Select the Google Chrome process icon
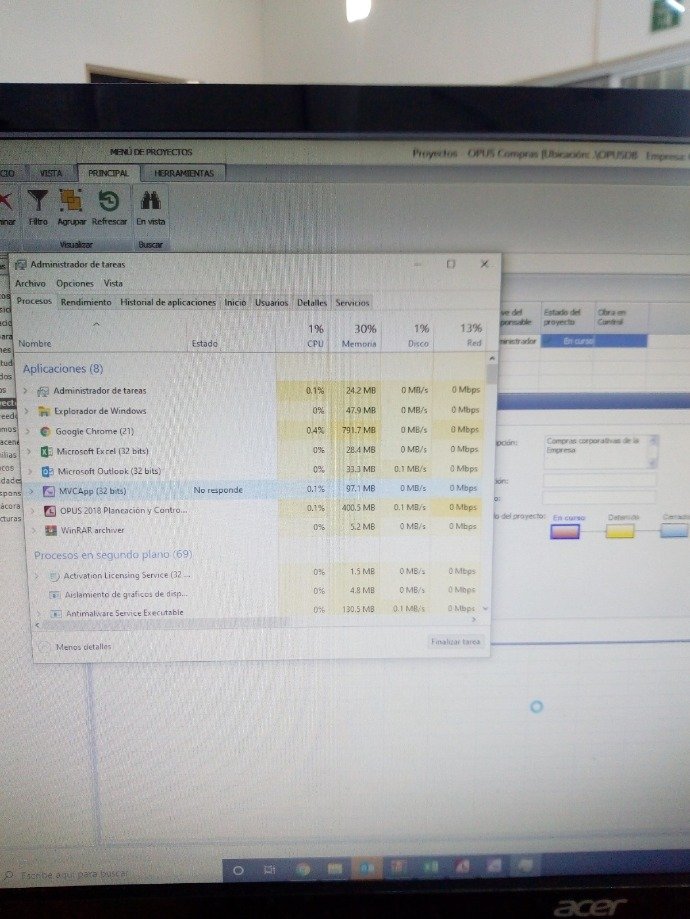Viewport: 690px width, 919px height. coord(45,431)
